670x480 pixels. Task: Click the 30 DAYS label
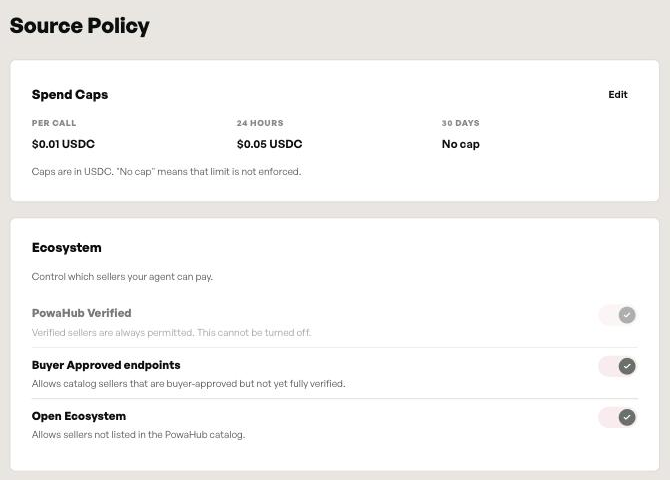coord(461,123)
